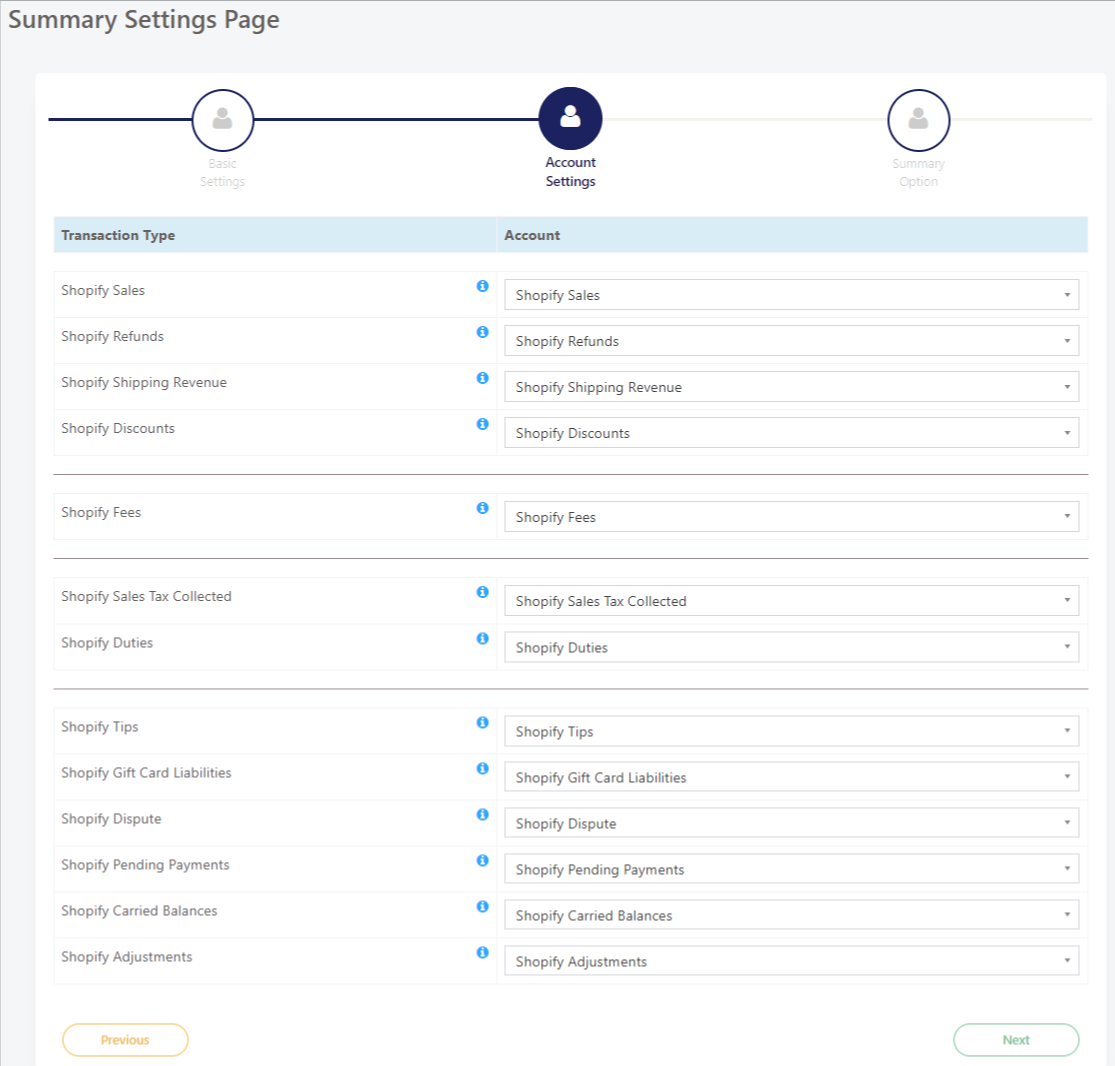Click the Shopify Pending Payments row label
1115x1066 pixels.
click(x=145, y=865)
